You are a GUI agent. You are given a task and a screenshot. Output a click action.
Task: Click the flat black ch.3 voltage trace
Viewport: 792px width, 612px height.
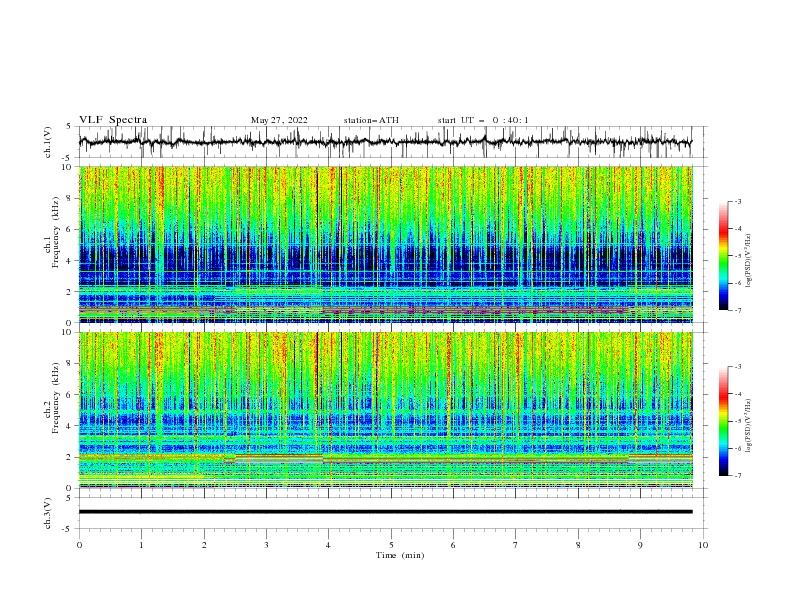click(x=385, y=512)
